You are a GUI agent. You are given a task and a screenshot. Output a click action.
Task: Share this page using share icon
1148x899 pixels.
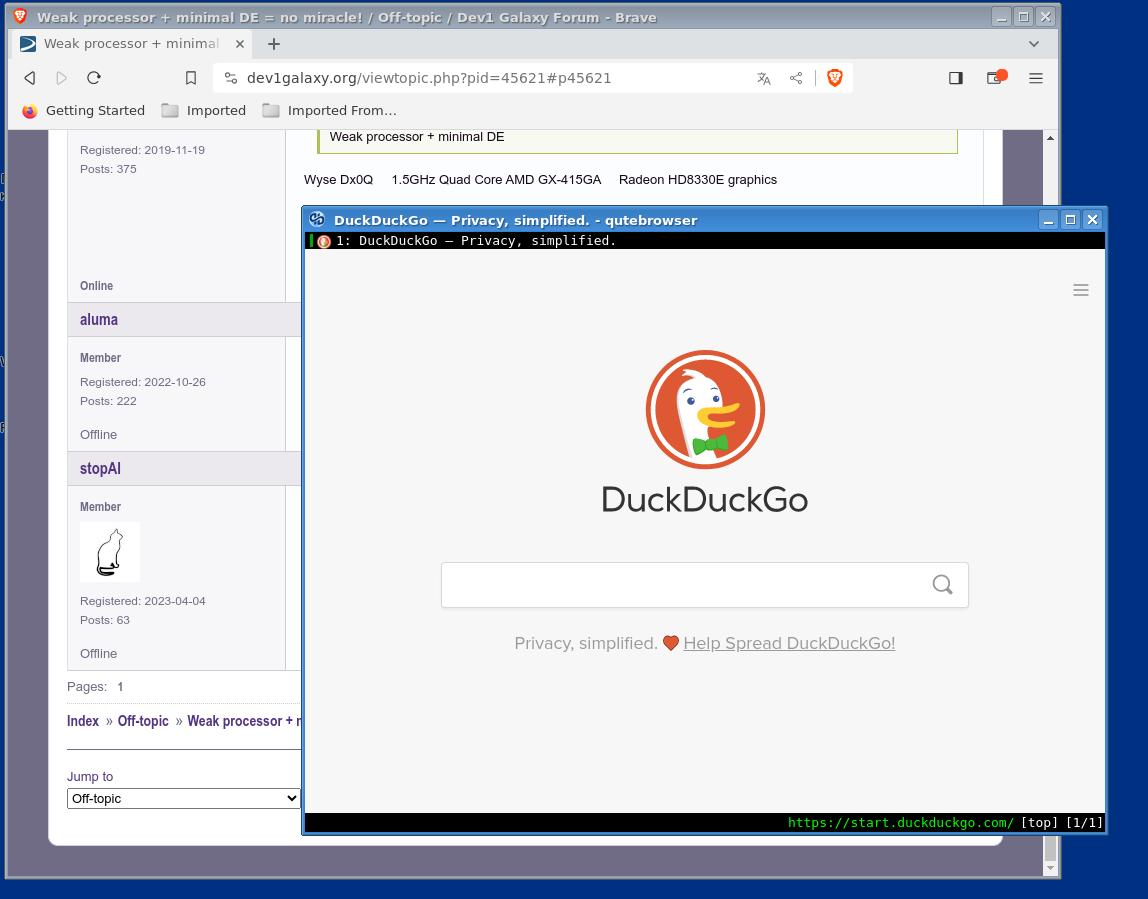point(796,78)
